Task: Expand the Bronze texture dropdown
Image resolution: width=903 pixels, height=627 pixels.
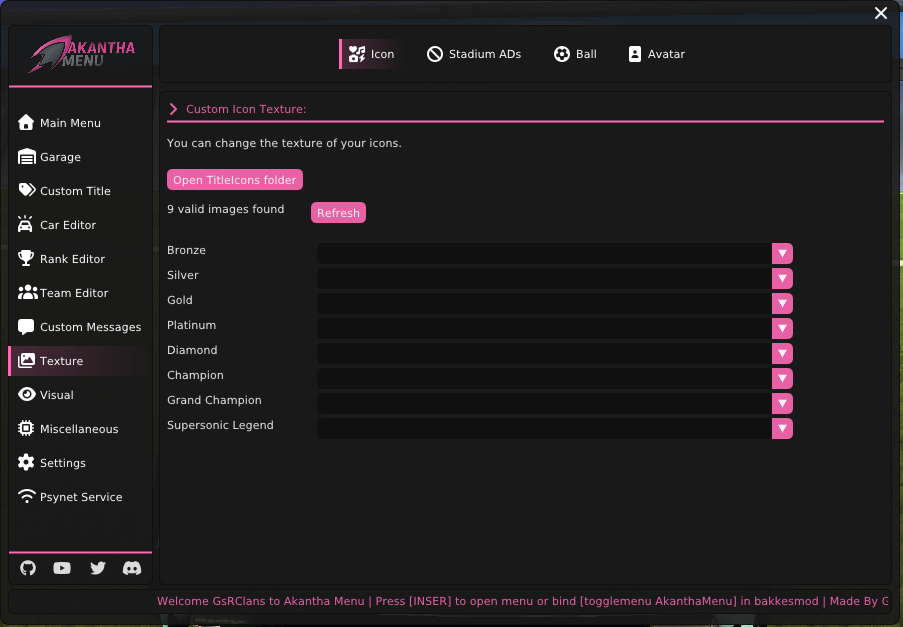Action: [x=782, y=253]
